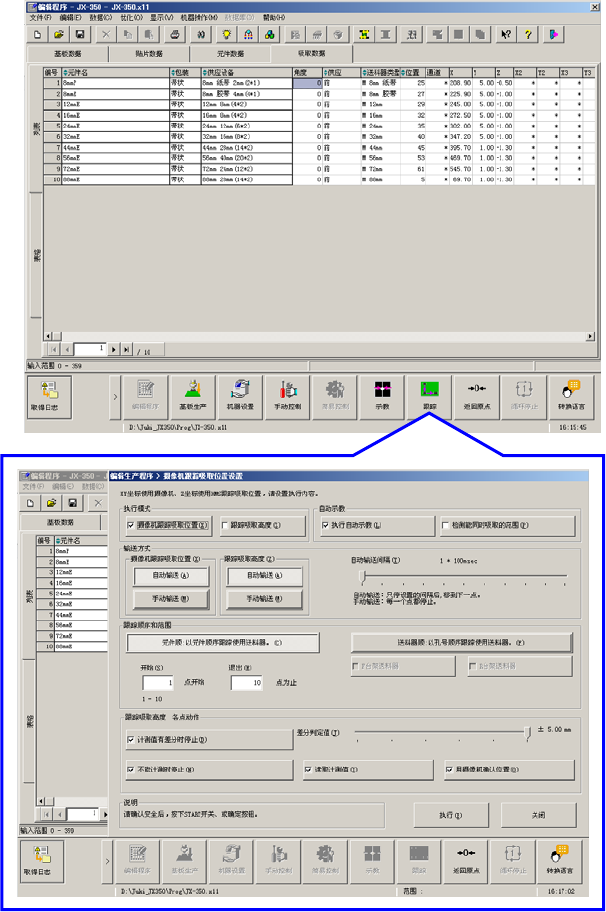Click the 开始(S) start point input field

158,683
